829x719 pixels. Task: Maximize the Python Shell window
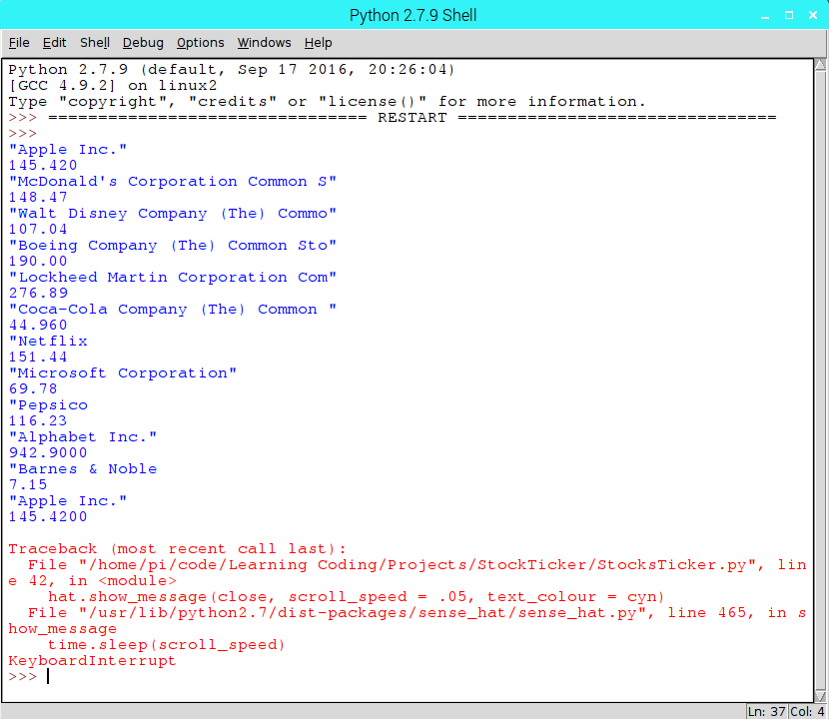point(789,15)
